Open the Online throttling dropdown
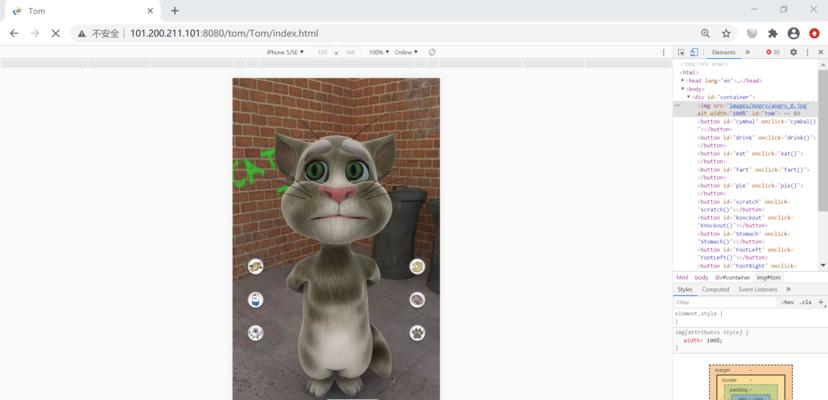 coord(406,52)
